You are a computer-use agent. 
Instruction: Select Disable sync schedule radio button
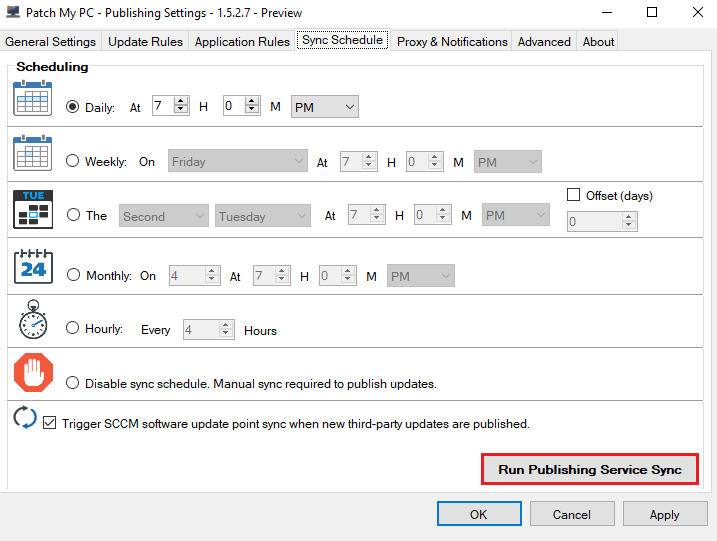point(72,383)
